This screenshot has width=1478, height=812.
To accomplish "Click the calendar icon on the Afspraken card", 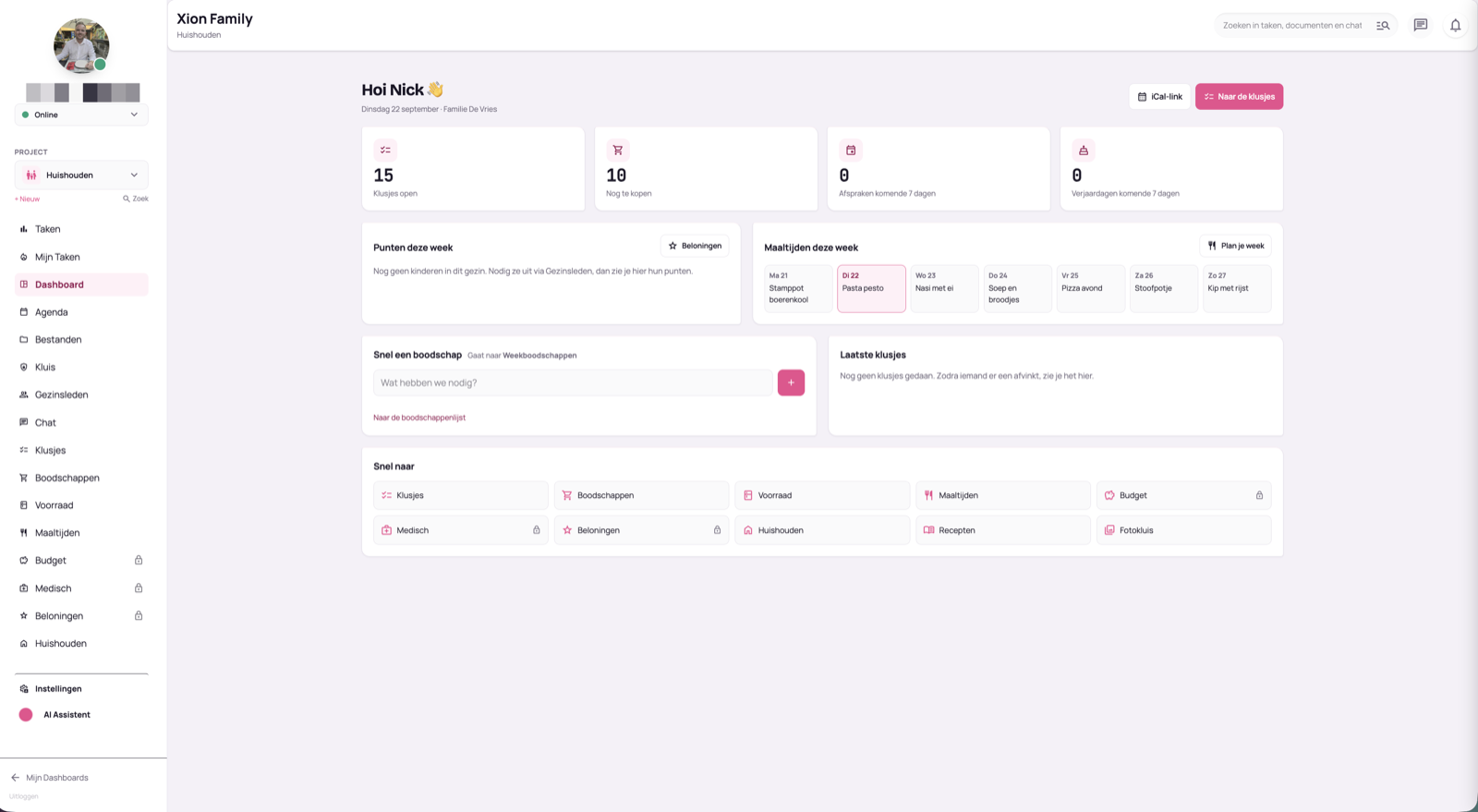I will [x=851, y=150].
